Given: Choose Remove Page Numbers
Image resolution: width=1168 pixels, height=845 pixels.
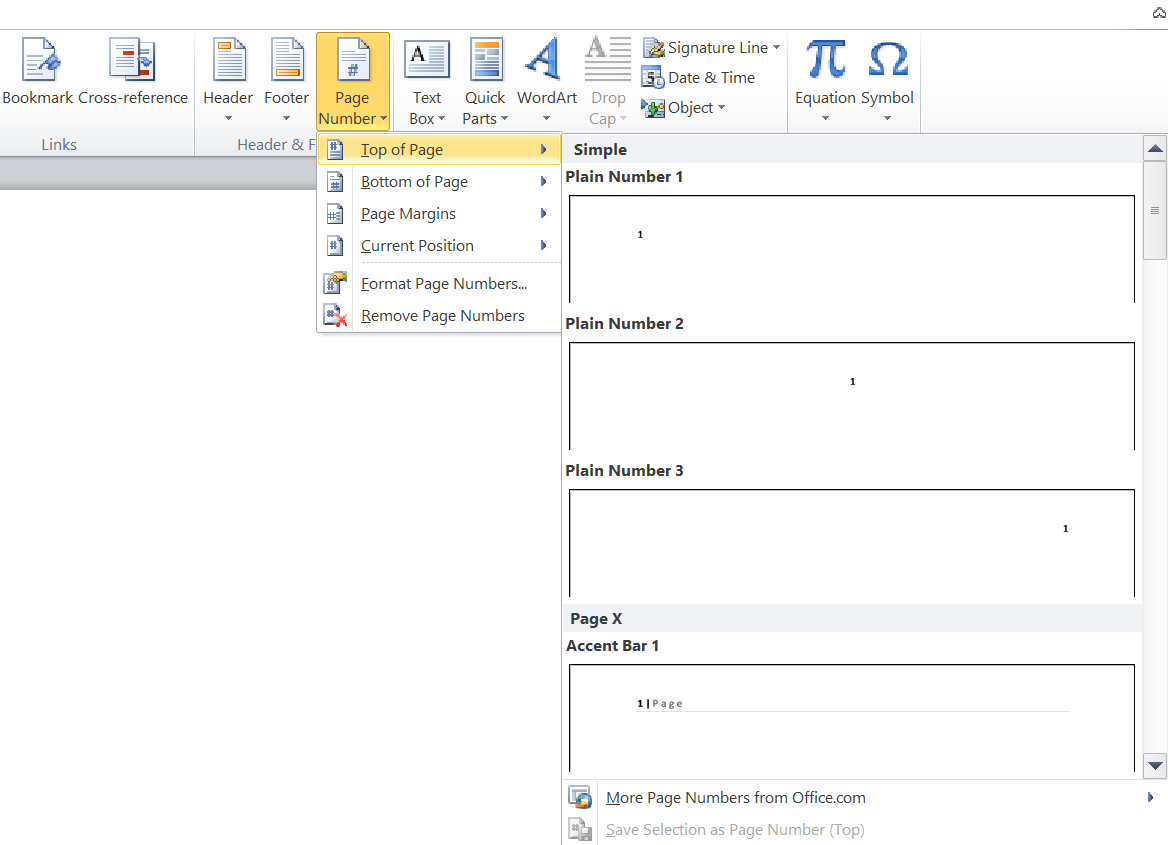Looking at the screenshot, I should [x=439, y=316].
